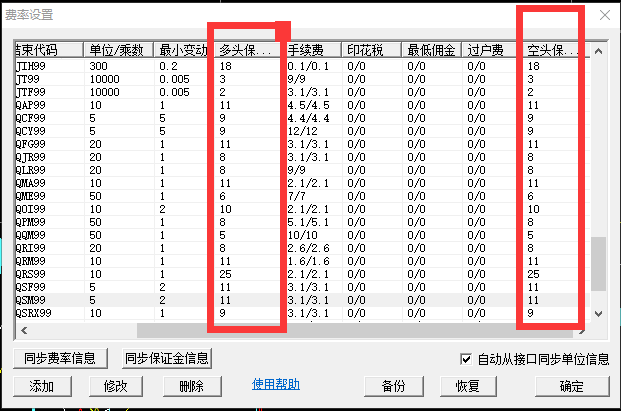Click fee value 2.6/2.6 in QRI99 row
This screenshot has height=411, width=621.
click(x=308, y=248)
